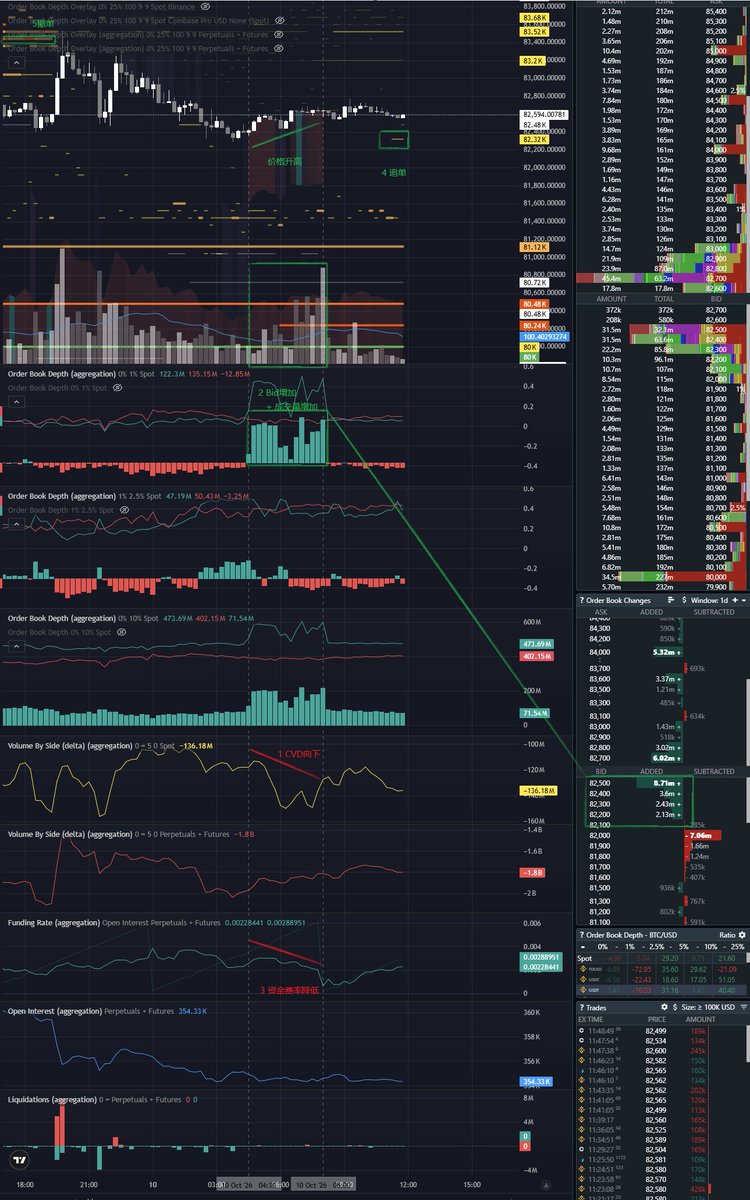Increase window with plus in Order Book Changes

[x=734, y=600]
